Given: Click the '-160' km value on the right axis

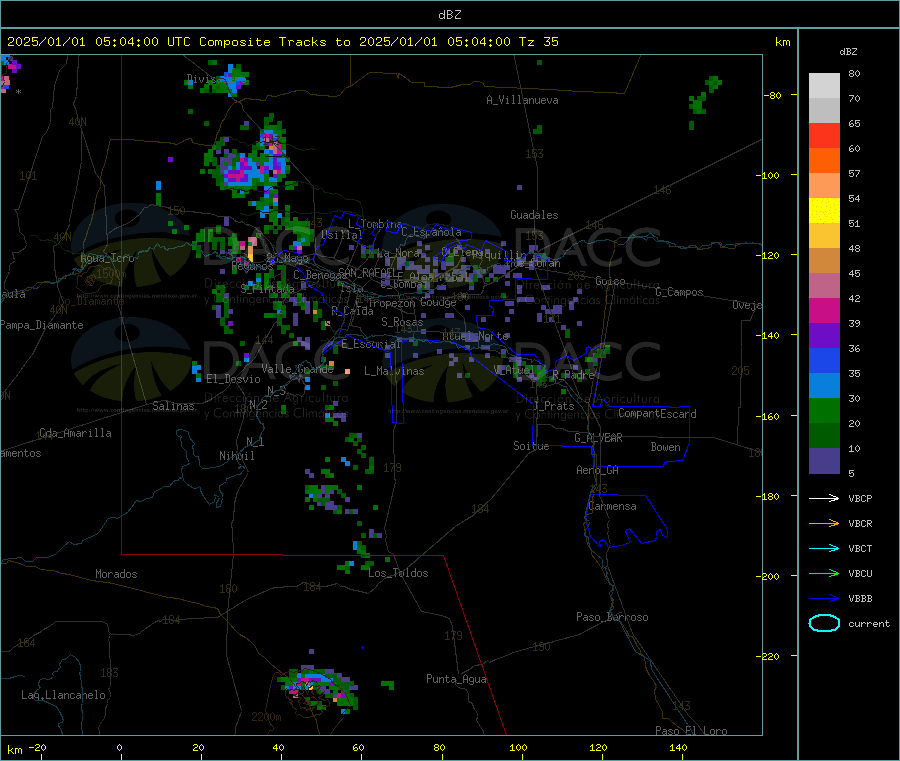Looking at the screenshot, I should click(770, 416).
